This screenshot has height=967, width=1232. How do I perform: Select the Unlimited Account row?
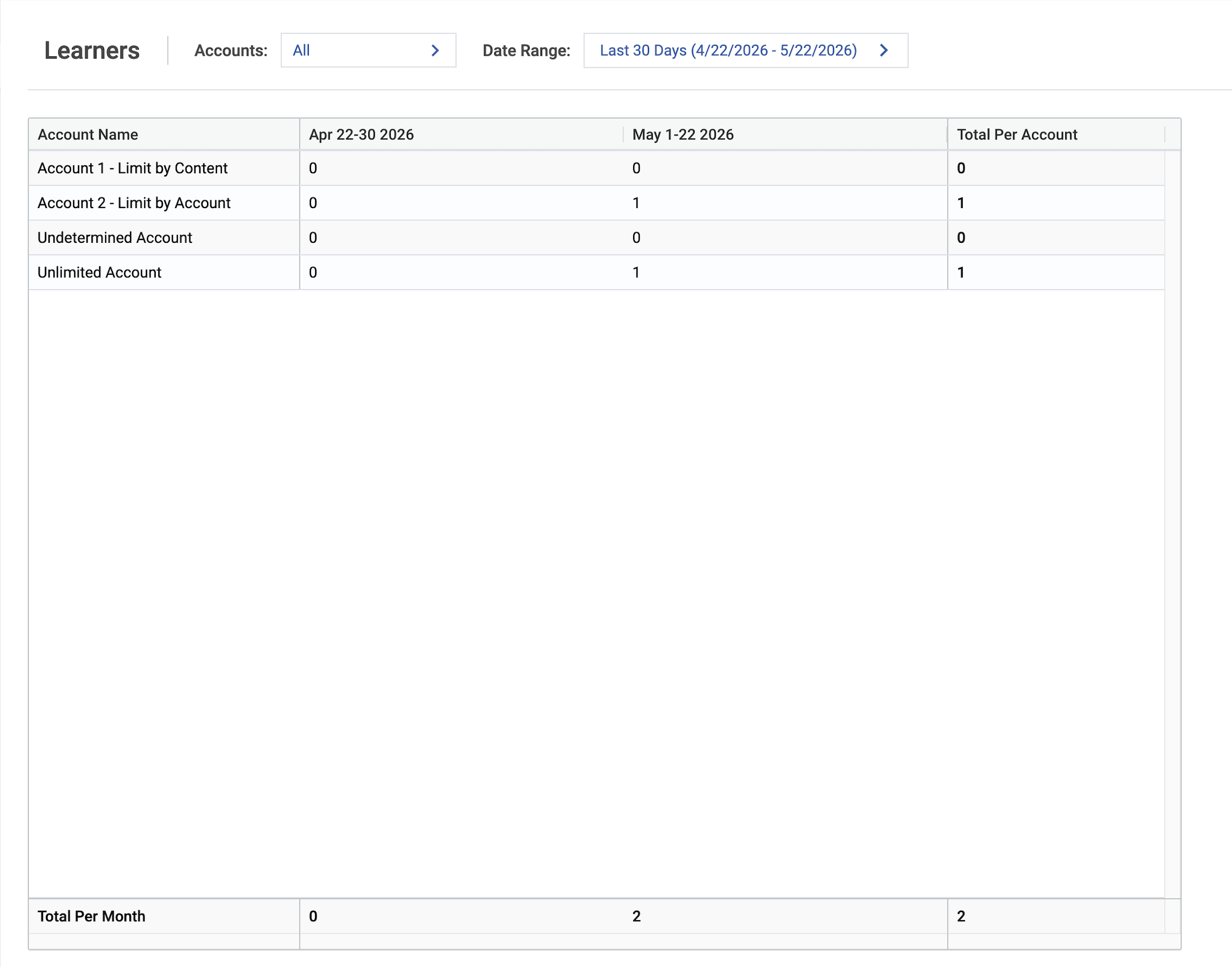pyautogui.click(x=597, y=273)
